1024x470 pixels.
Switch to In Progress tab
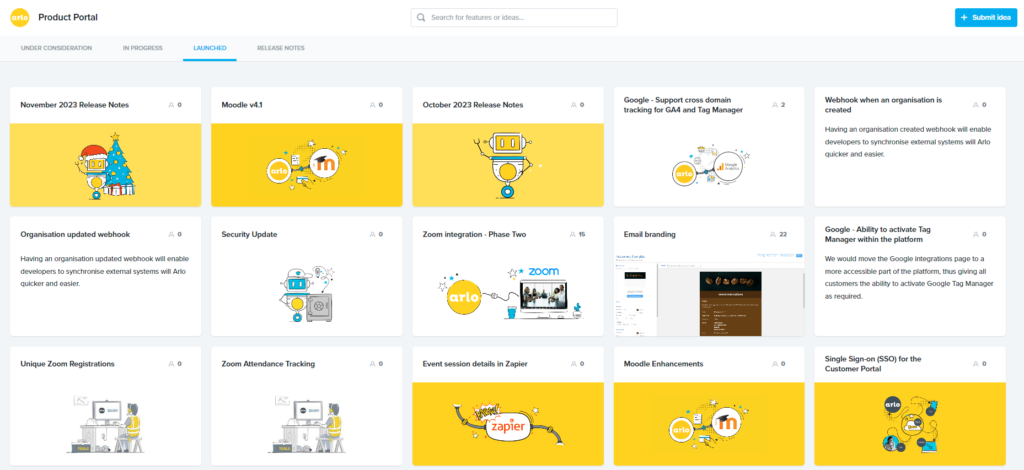pyautogui.click(x=142, y=48)
